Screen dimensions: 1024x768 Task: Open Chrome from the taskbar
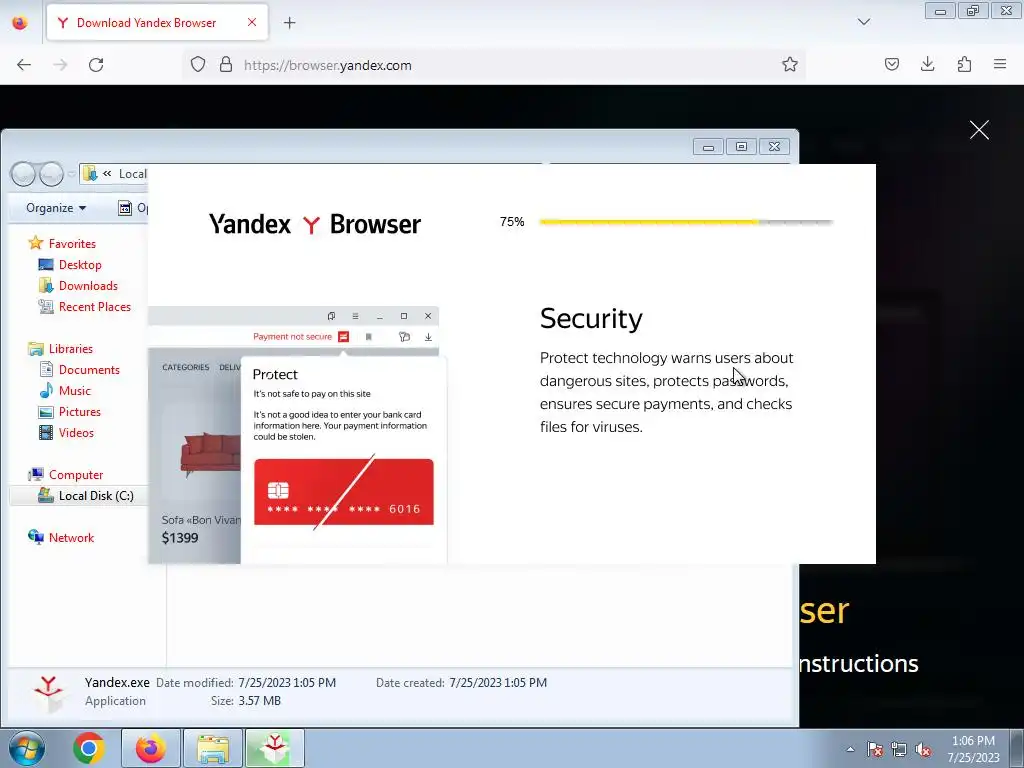88,748
